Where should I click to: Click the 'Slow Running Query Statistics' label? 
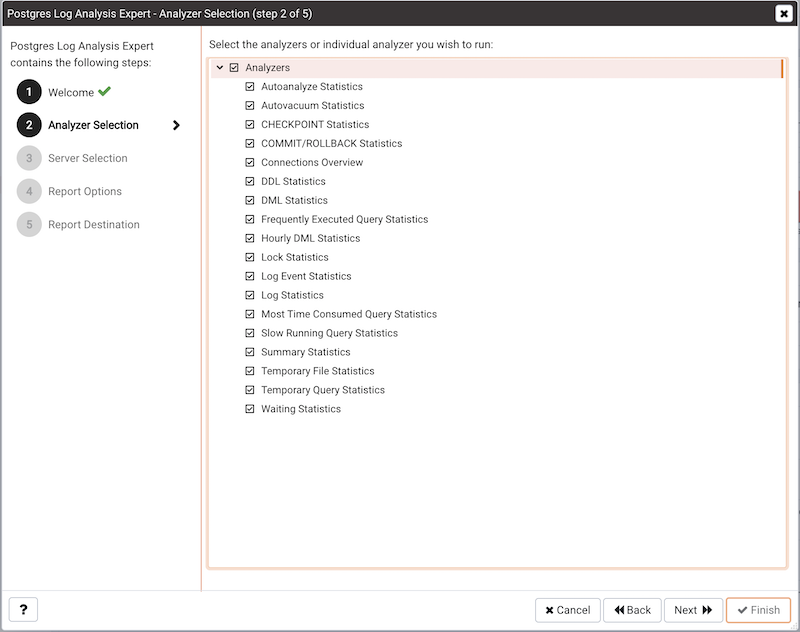coord(330,333)
